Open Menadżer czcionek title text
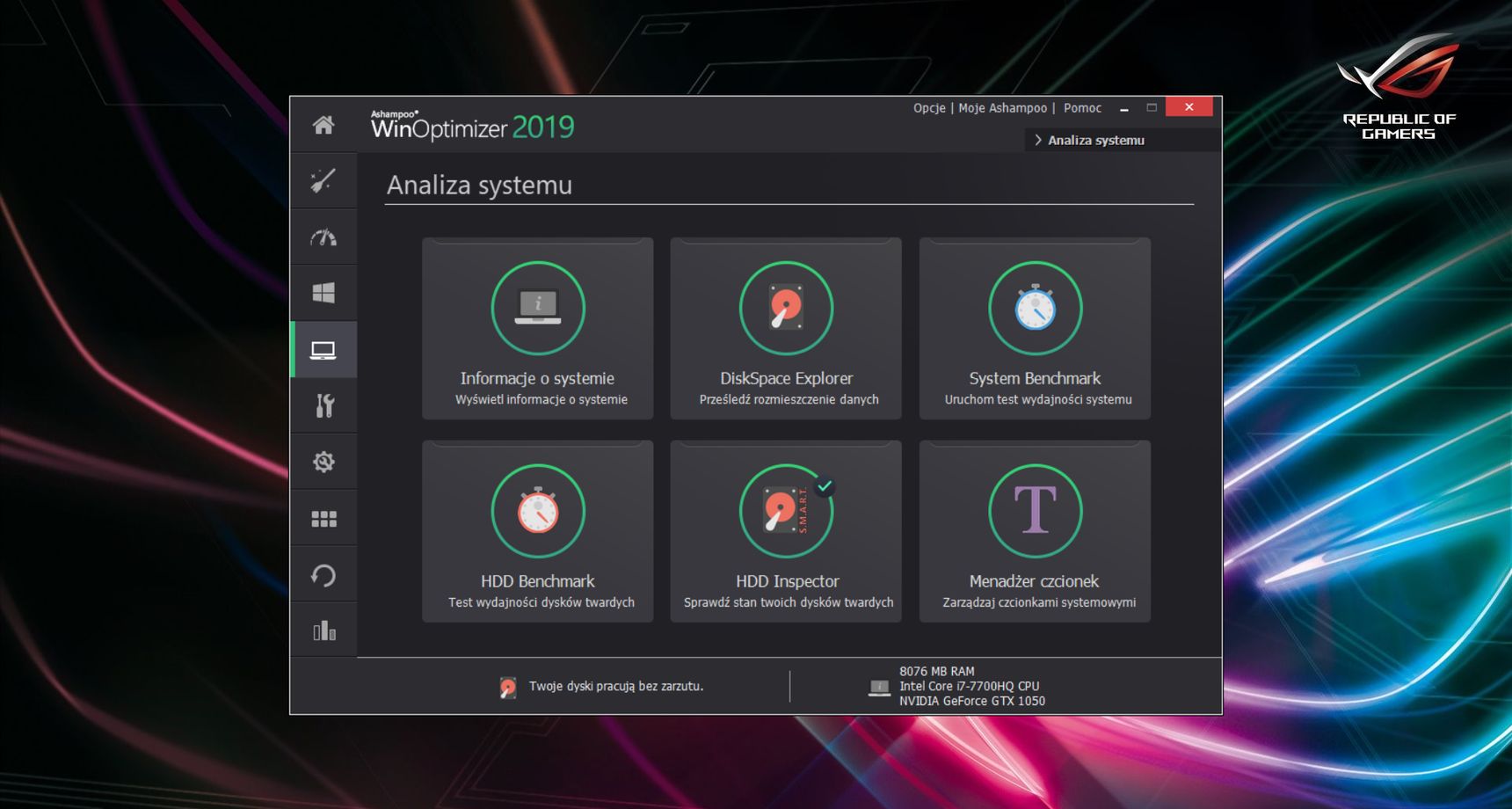This screenshot has width=1512, height=809. pos(1034,581)
